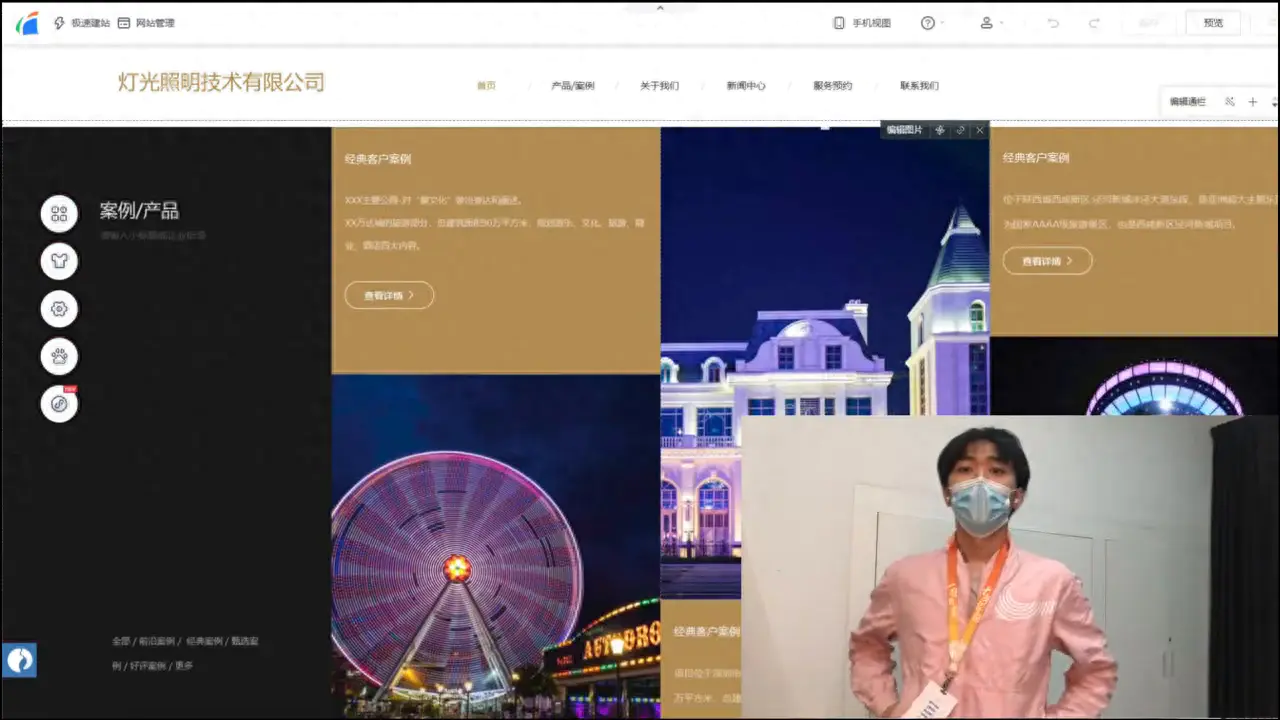The width and height of the screenshot is (1280, 720).
Task: Click the four-squares module icon
Action: click(59, 214)
